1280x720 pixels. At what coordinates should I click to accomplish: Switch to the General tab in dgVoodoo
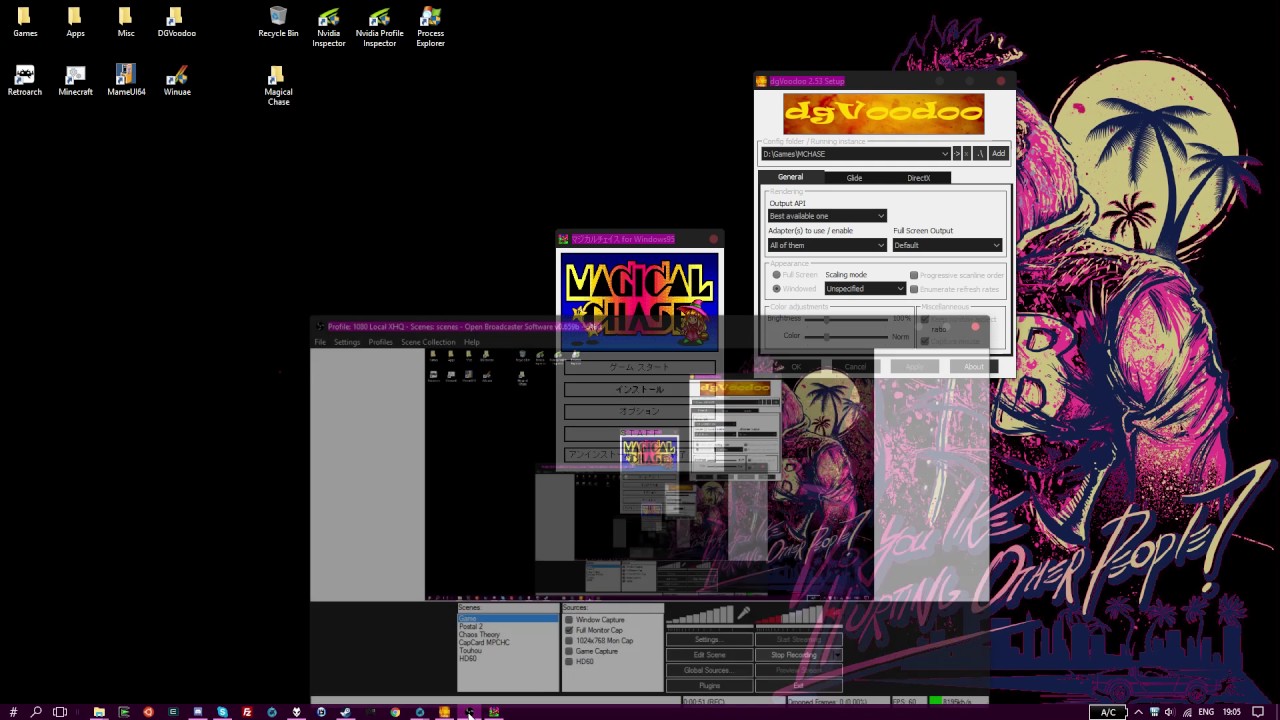(790, 177)
